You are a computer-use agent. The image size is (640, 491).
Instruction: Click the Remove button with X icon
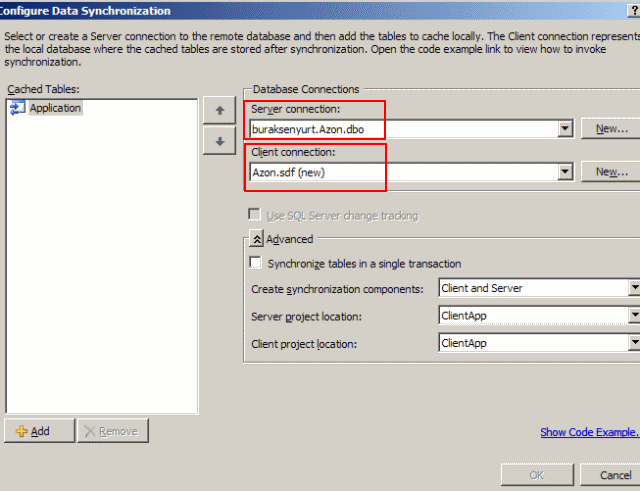[113, 431]
